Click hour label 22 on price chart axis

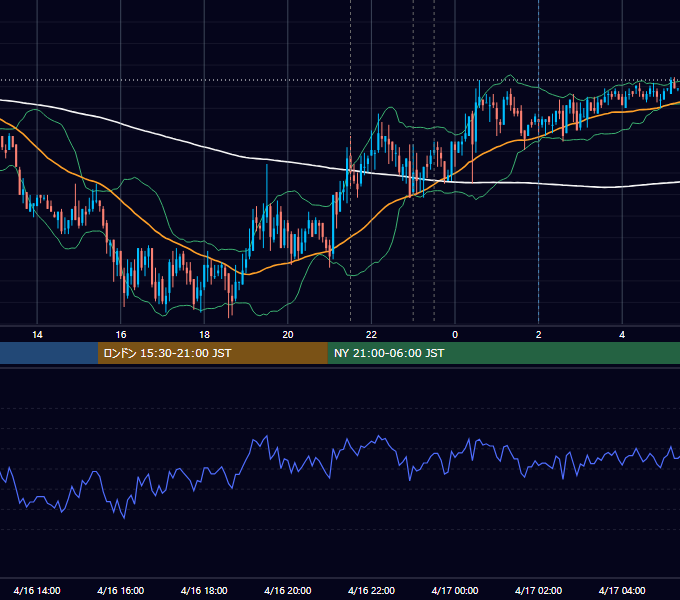[x=371, y=334]
